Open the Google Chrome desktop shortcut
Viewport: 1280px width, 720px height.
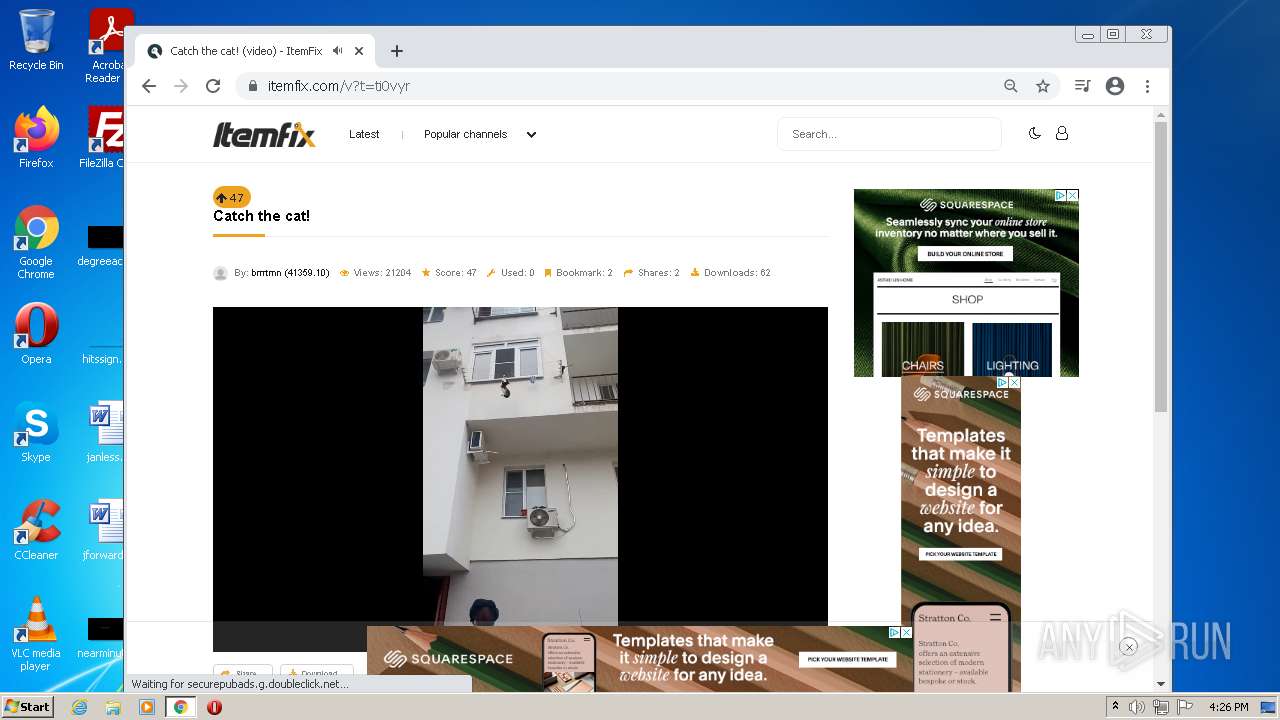coord(36,243)
